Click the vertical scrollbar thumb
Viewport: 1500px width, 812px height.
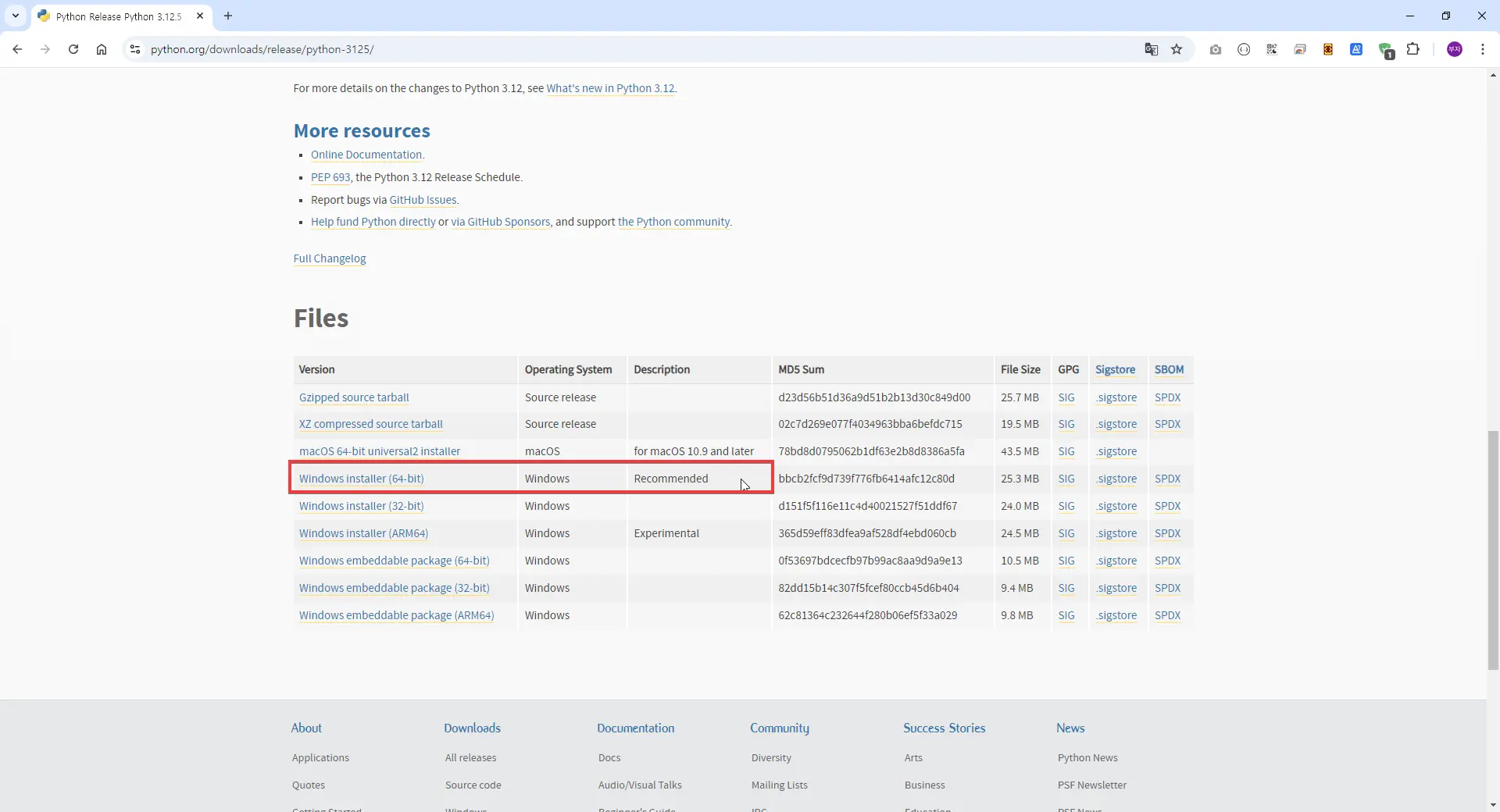(1493, 550)
